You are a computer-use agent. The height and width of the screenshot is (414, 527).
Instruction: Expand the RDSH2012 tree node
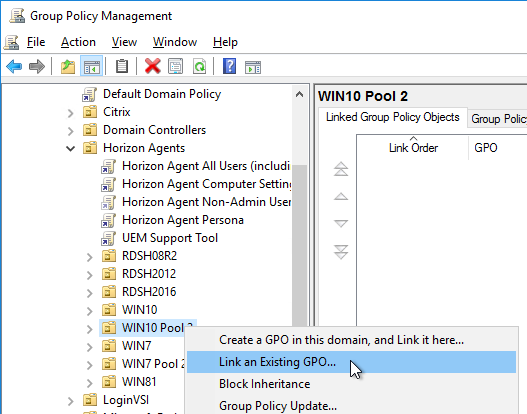[x=89, y=275]
